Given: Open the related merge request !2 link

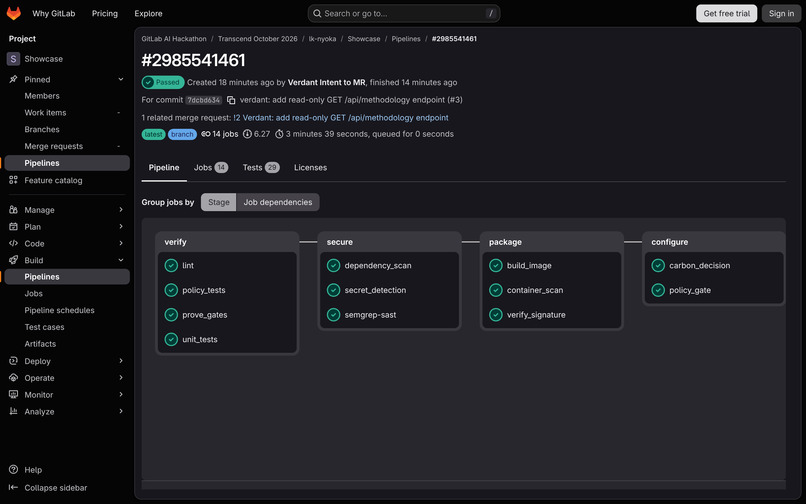Looking at the screenshot, I should coord(341,118).
